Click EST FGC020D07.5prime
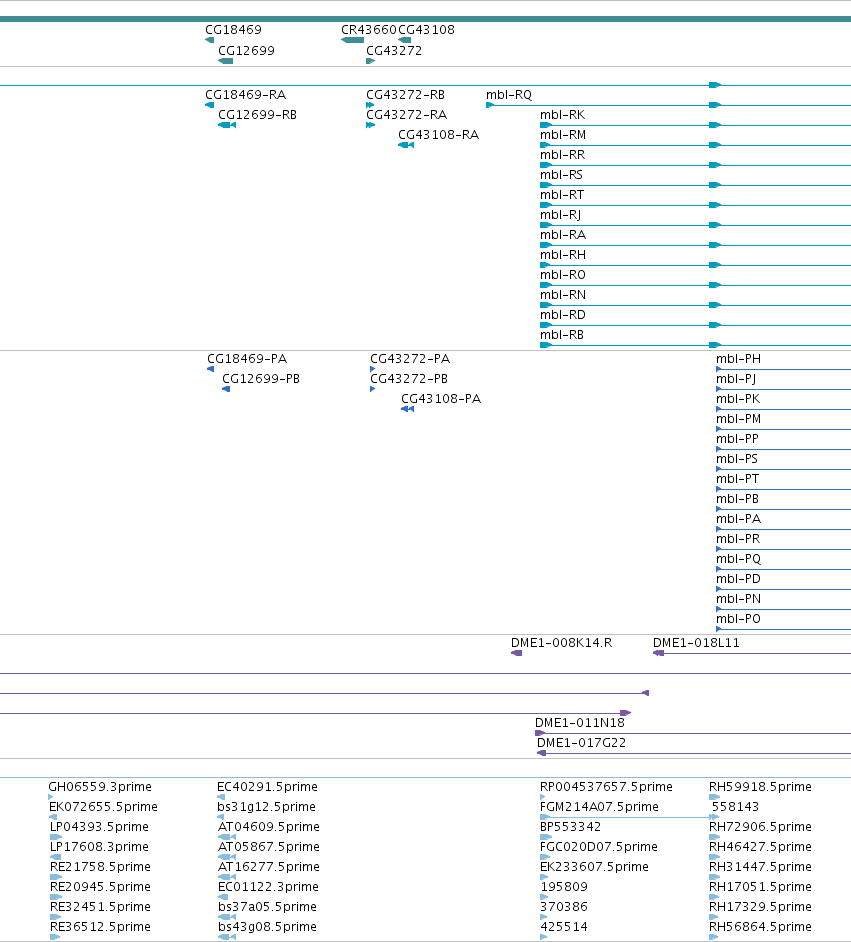This screenshot has width=851, height=942. click(x=599, y=846)
